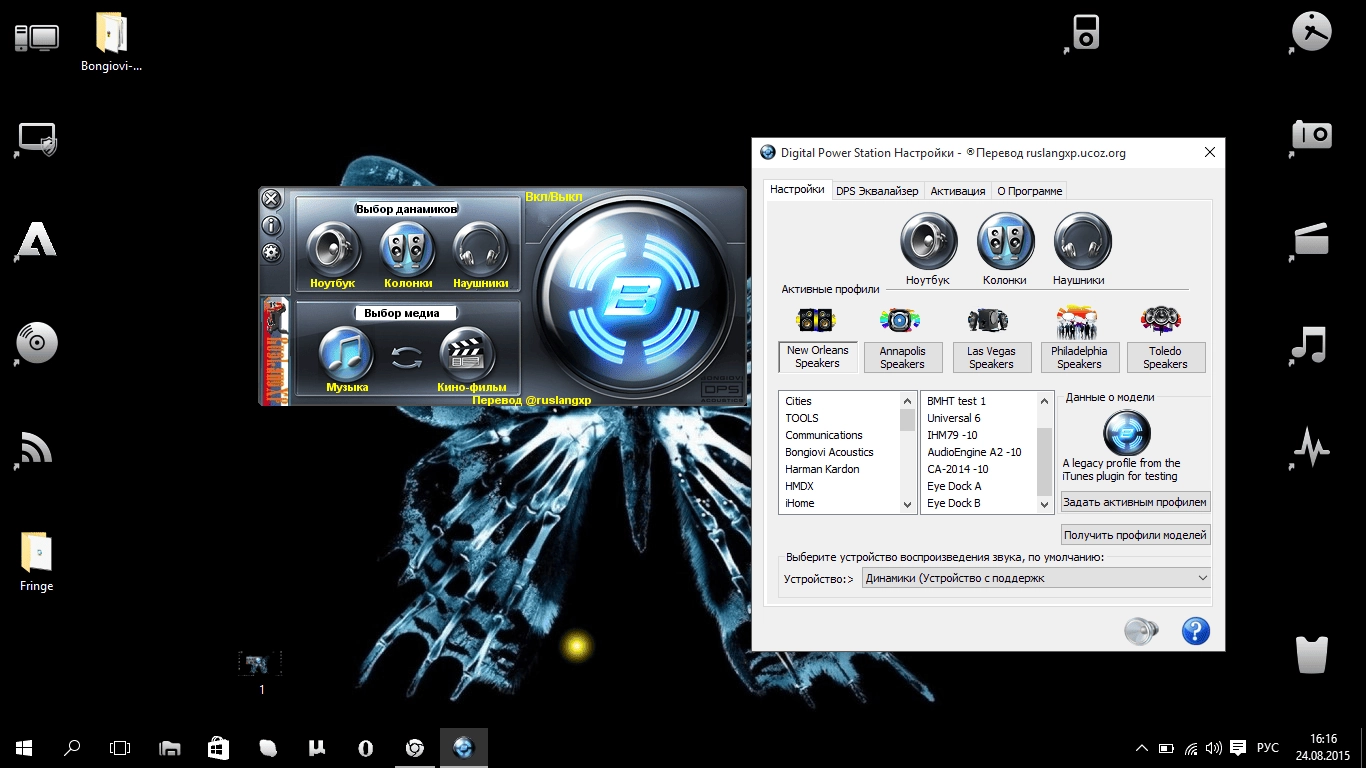Choose Кино-фильм media mode in widget
The width and height of the screenshot is (1366, 768).
point(468,353)
